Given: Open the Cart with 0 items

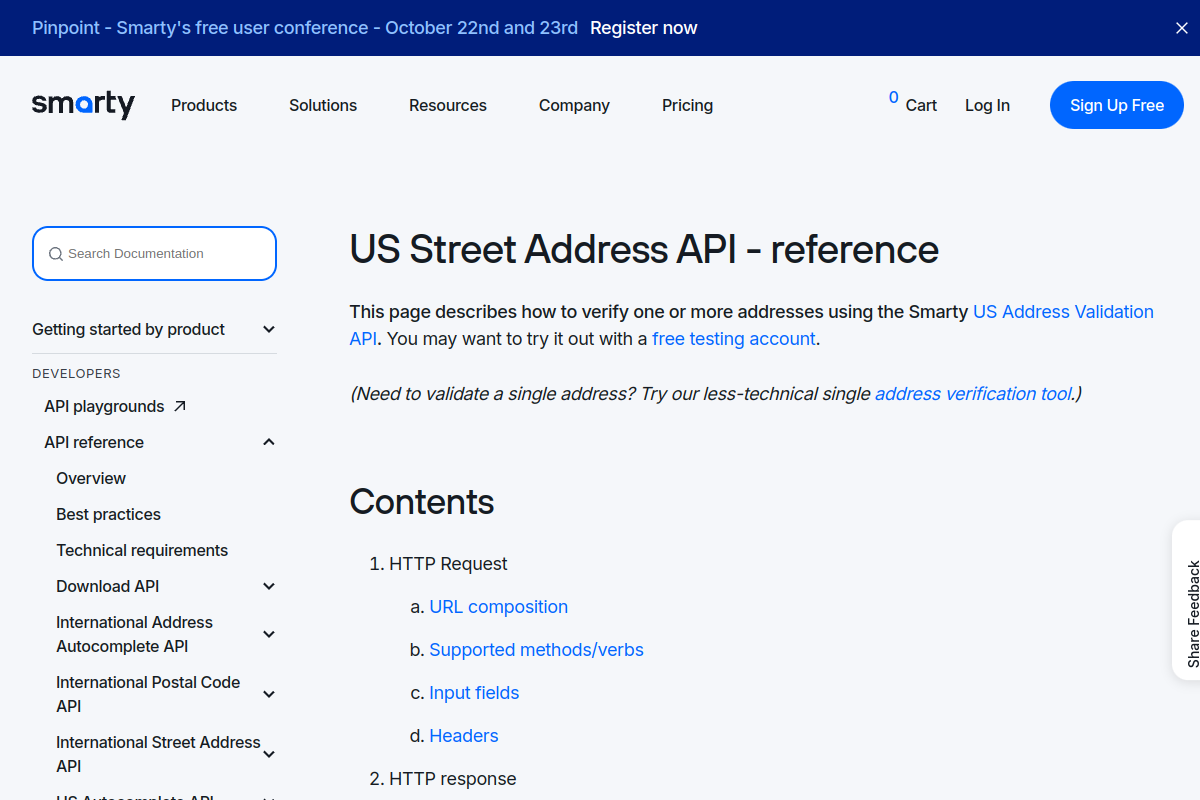Looking at the screenshot, I should [x=913, y=104].
